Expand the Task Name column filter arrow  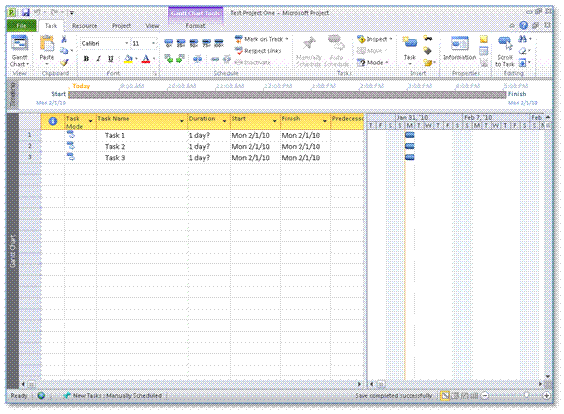(182, 121)
